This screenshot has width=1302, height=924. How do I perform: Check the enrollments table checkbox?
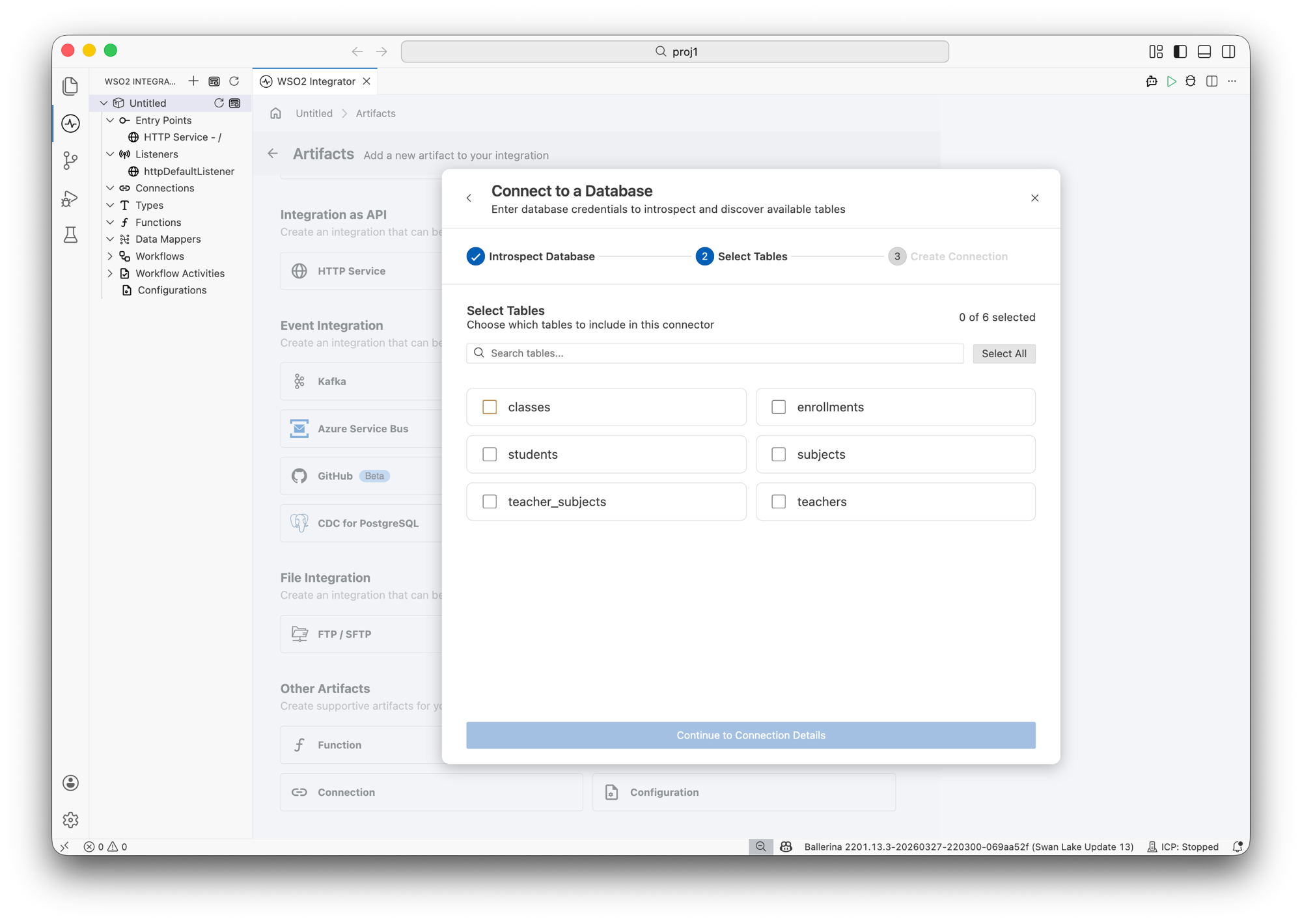click(779, 407)
